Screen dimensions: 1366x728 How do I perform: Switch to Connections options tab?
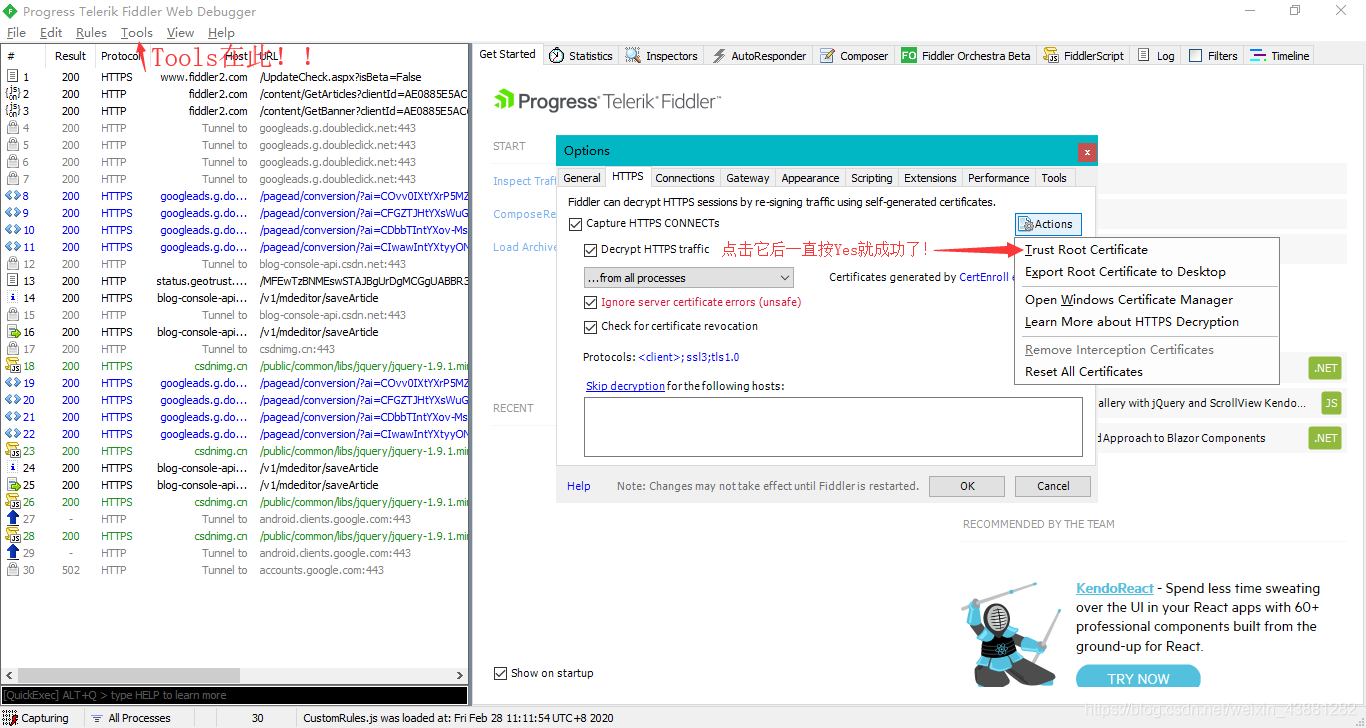(685, 178)
